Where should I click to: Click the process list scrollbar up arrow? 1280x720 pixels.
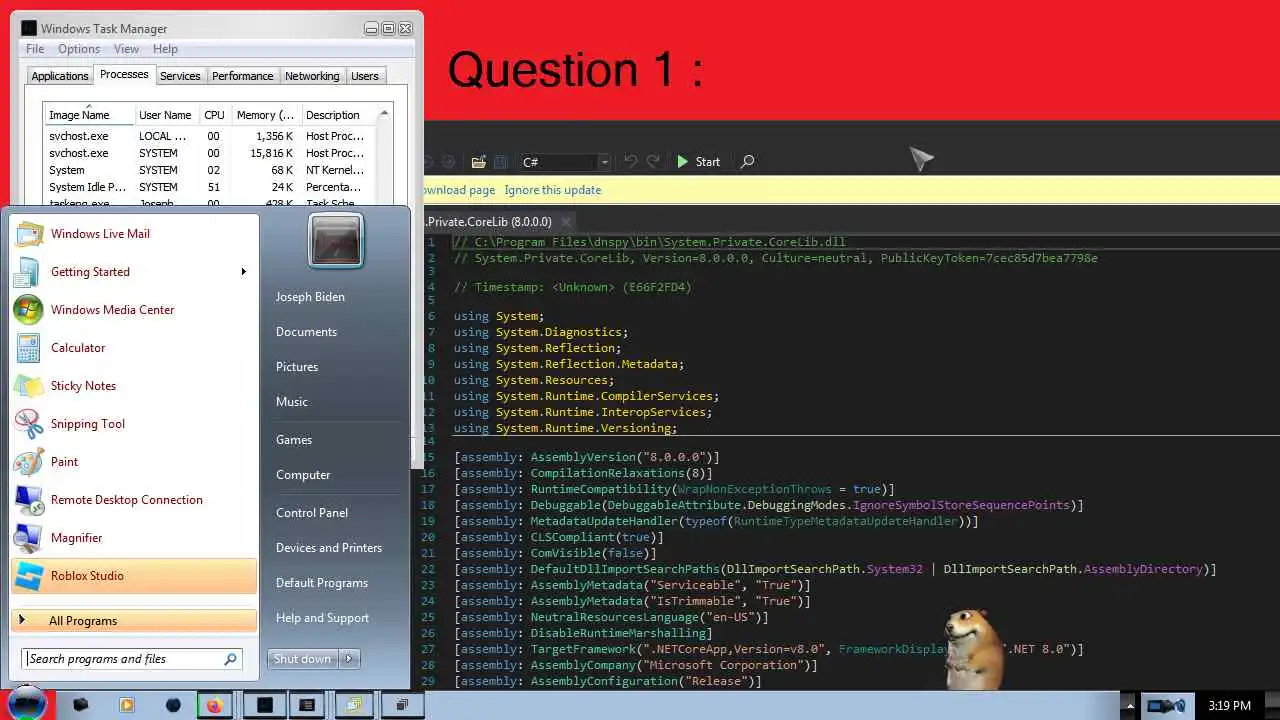pos(384,113)
